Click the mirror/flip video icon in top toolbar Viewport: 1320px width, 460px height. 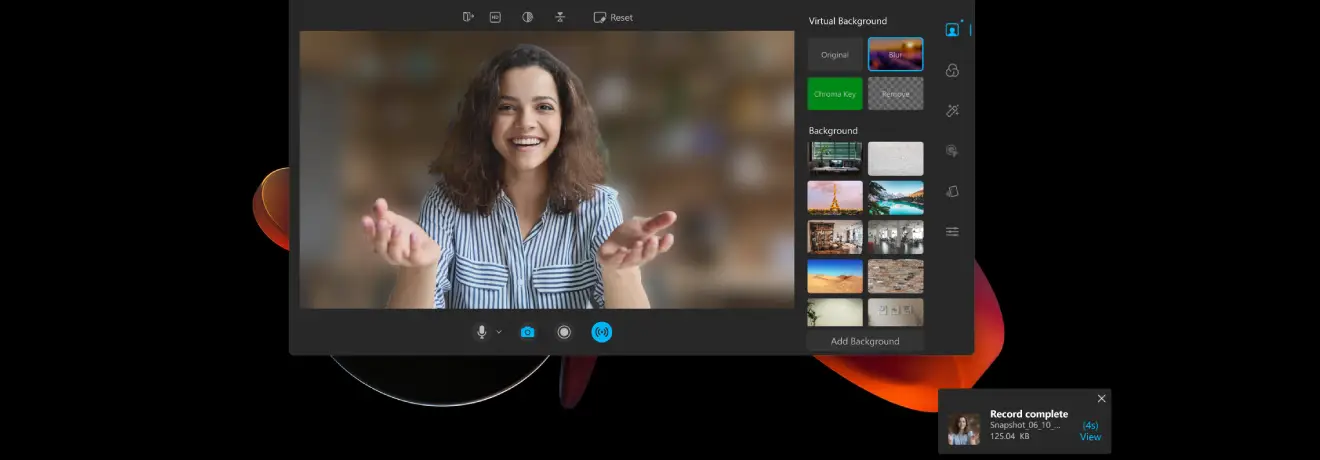click(468, 17)
